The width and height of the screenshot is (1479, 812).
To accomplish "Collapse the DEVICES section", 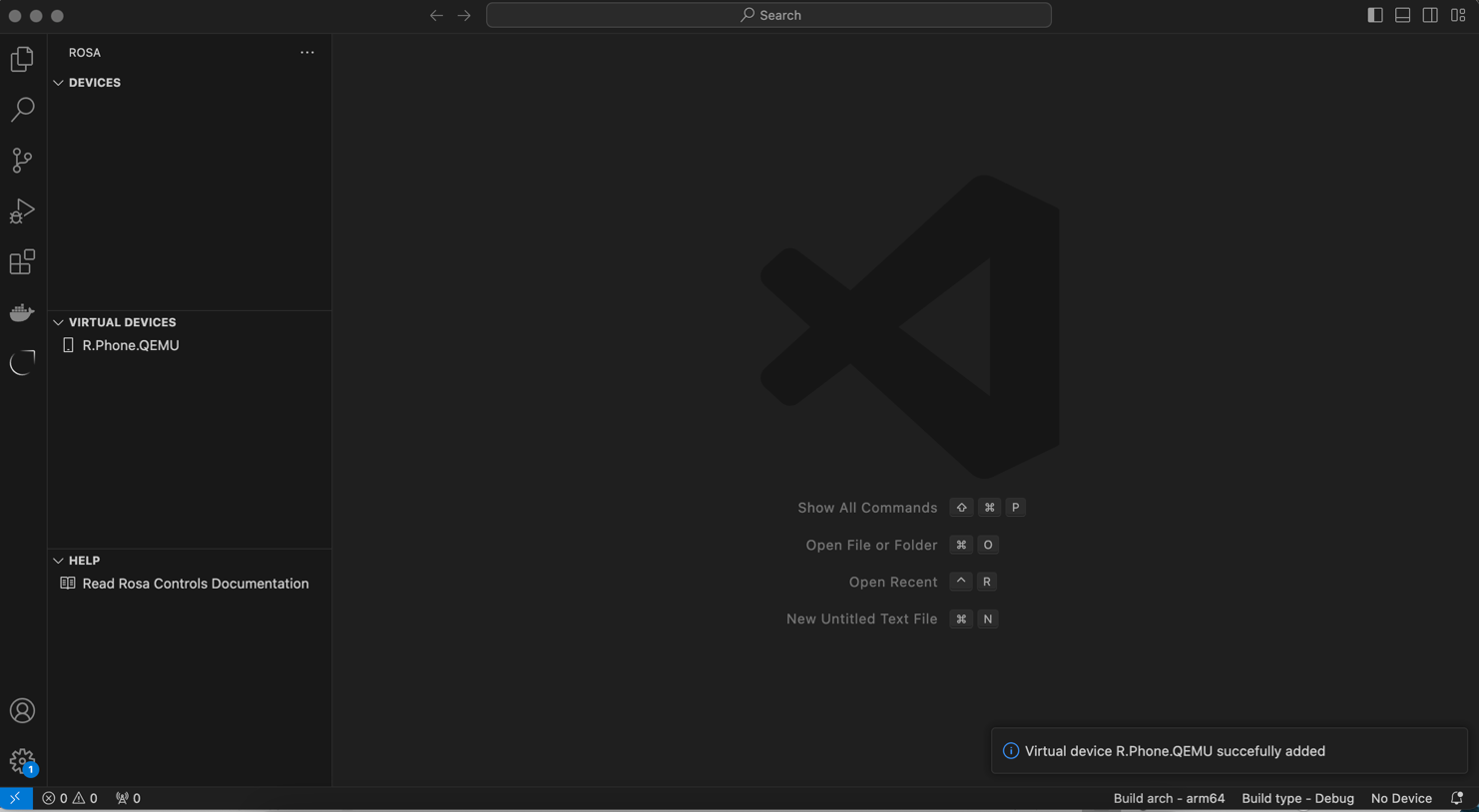I will tap(94, 83).
